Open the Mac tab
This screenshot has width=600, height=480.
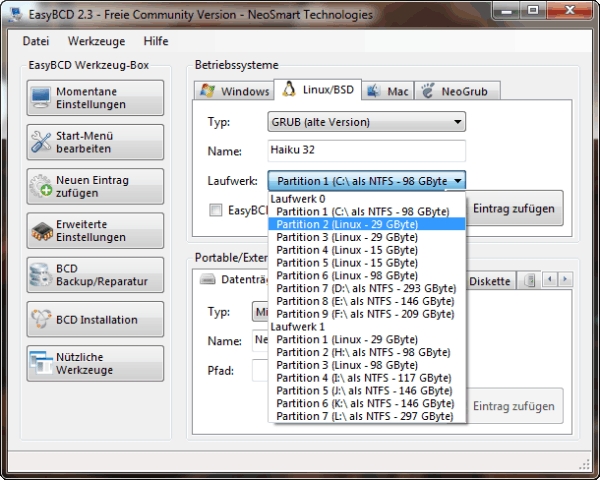(387, 91)
